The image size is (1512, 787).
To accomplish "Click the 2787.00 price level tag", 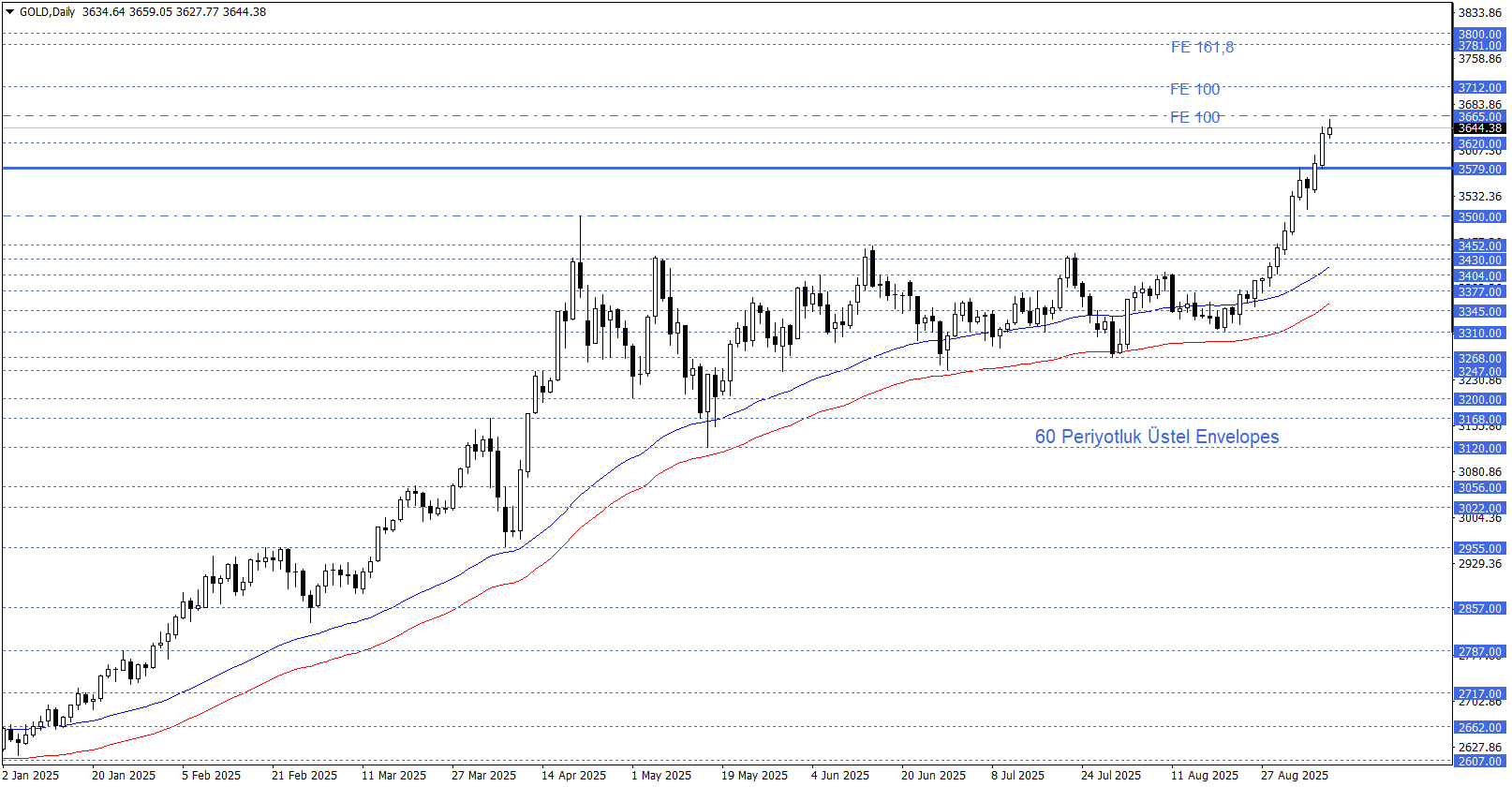I will [x=1479, y=652].
